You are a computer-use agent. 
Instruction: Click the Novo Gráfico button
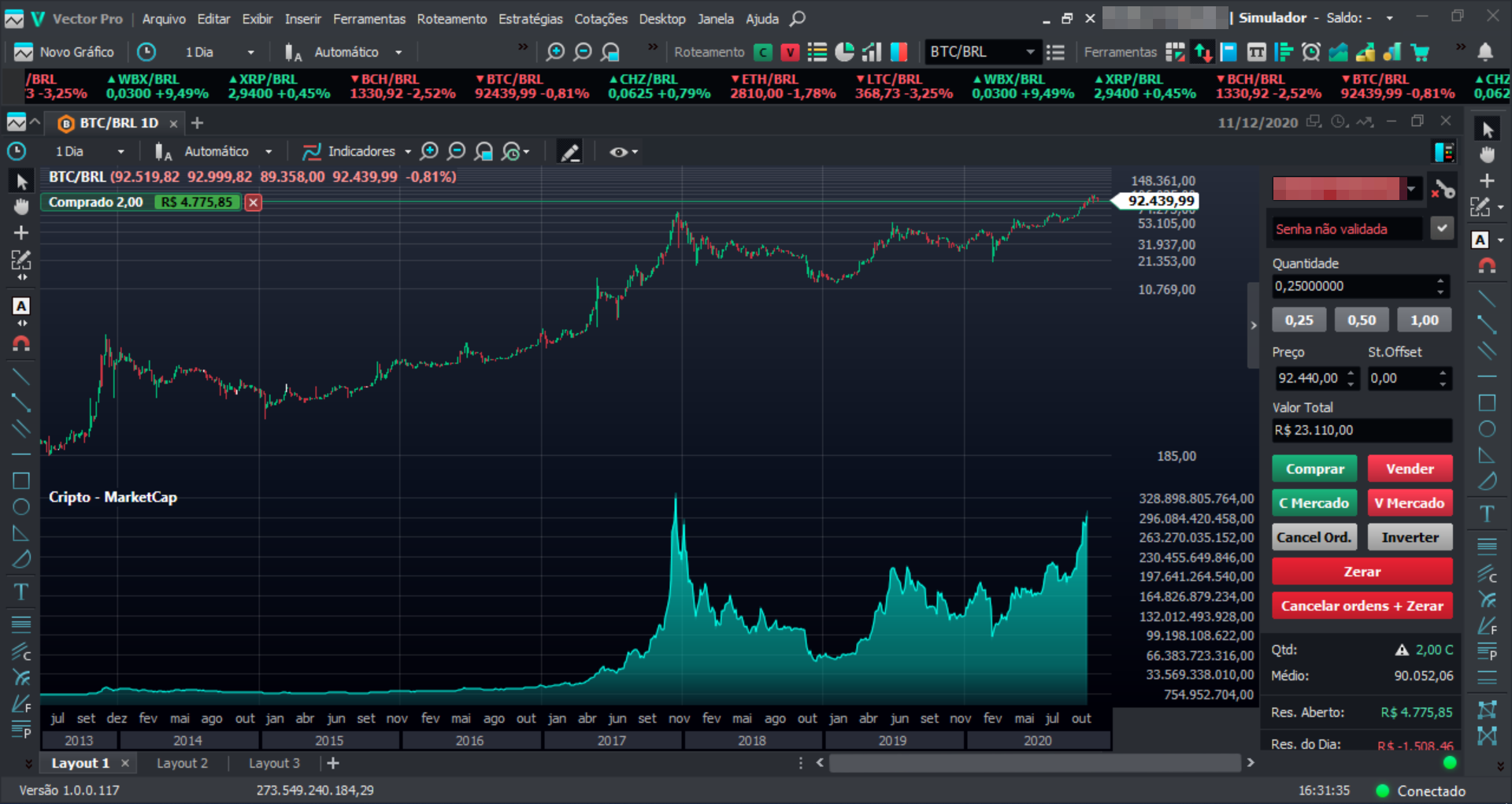point(64,52)
